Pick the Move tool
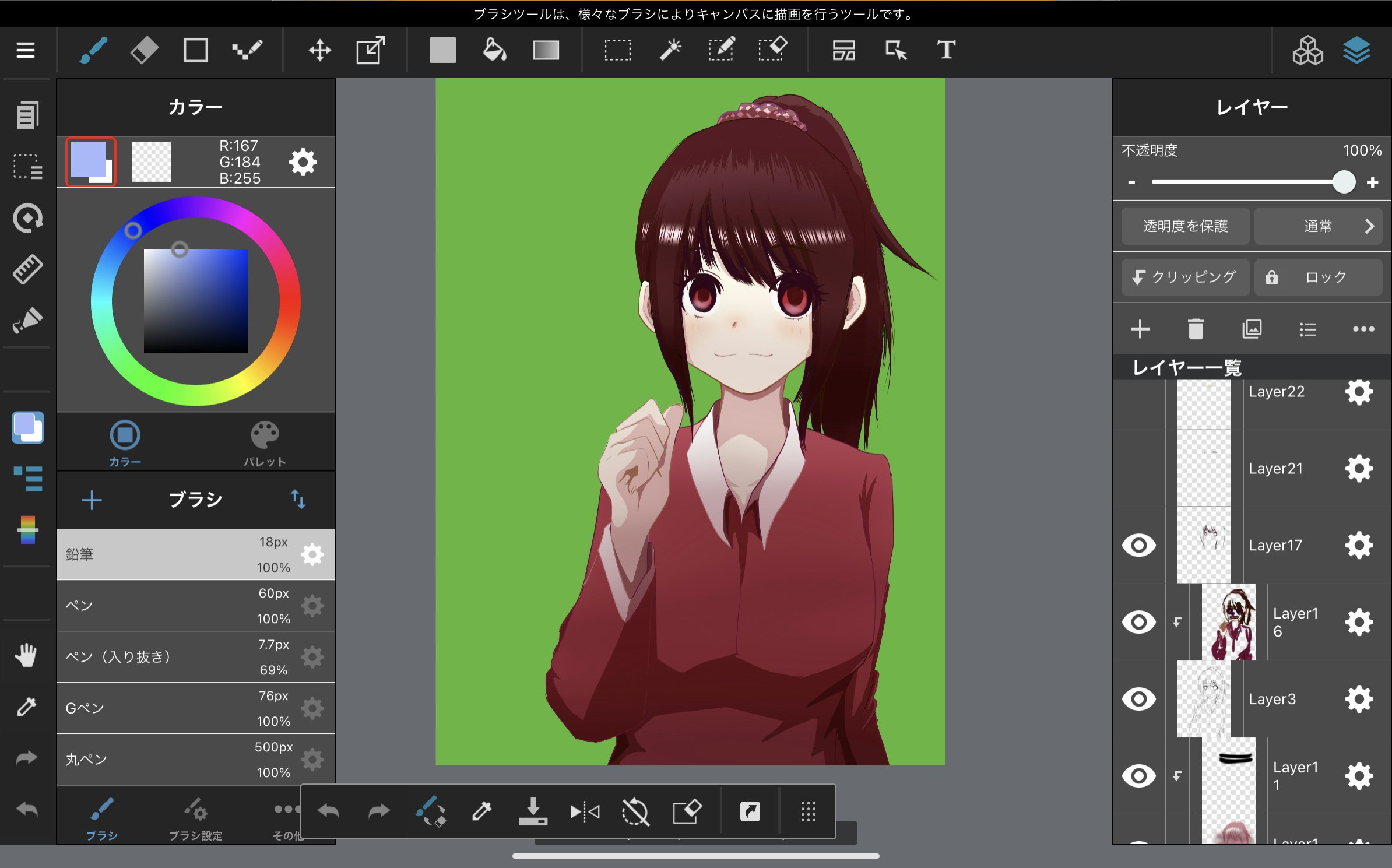Viewport: 1392px width, 868px height. tap(319, 50)
